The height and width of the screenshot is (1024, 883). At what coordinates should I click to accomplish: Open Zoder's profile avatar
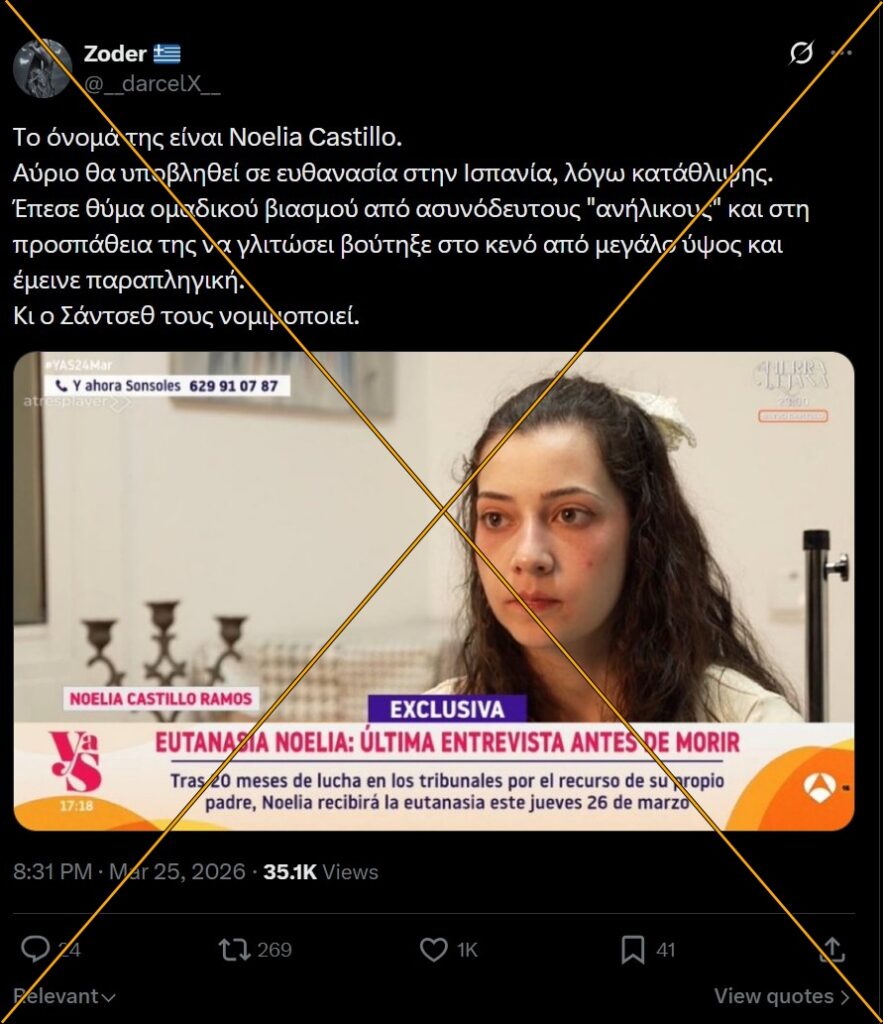pos(42,68)
